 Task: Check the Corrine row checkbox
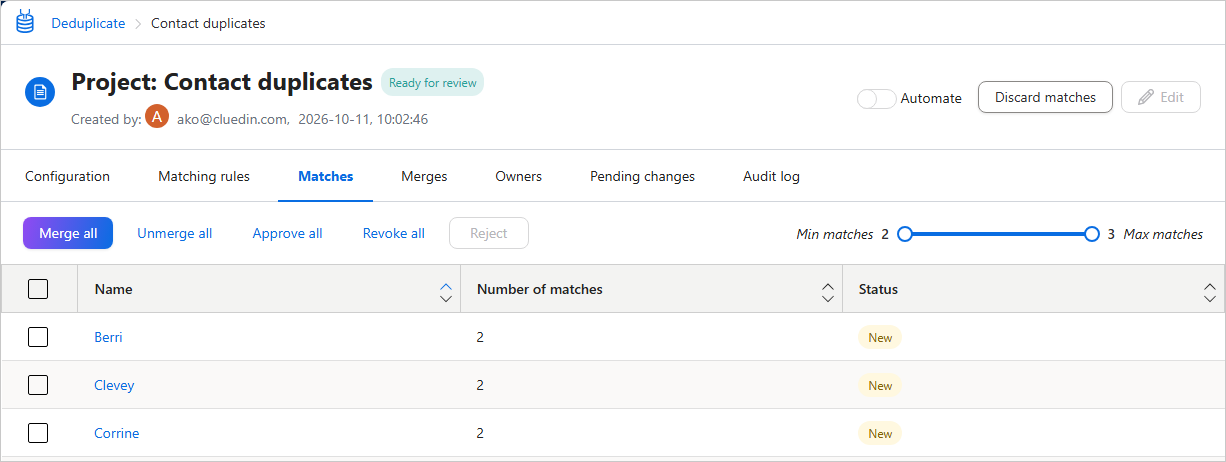(38, 433)
